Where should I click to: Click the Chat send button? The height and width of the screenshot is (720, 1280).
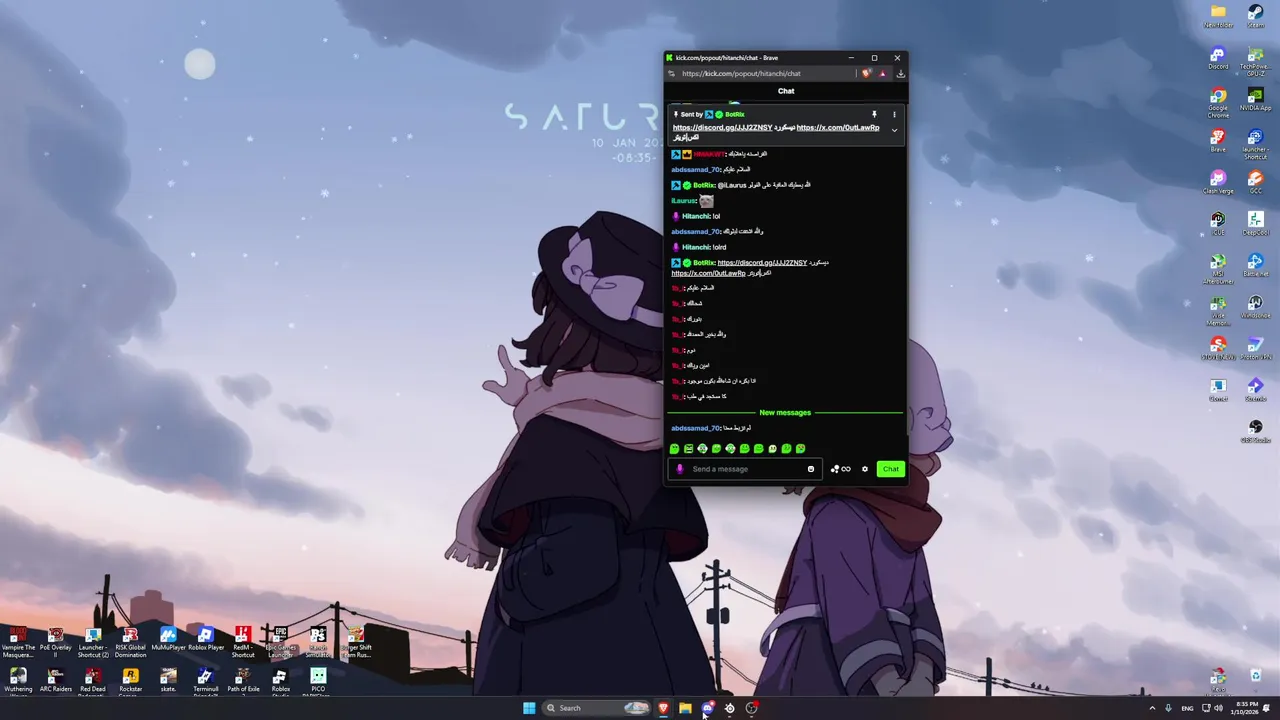(x=890, y=469)
